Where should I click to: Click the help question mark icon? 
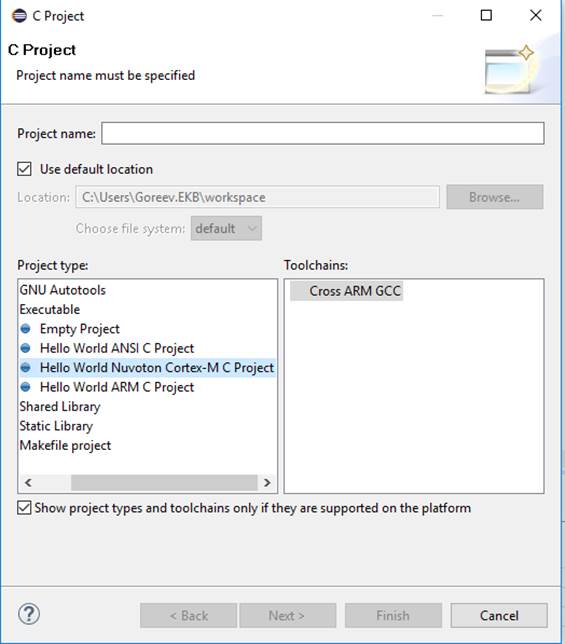[x=29, y=614]
